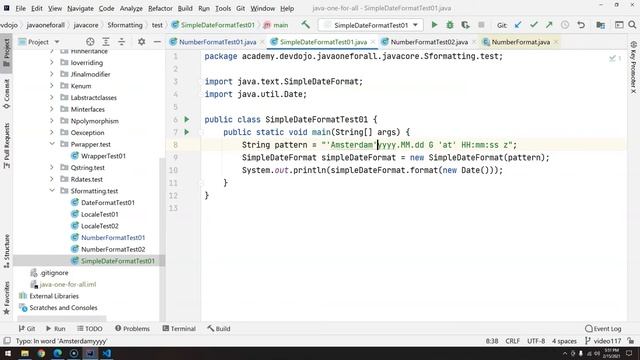This screenshot has height=360, width=640.
Task: Collapse all icon in Project panel
Action: (x=122, y=42)
